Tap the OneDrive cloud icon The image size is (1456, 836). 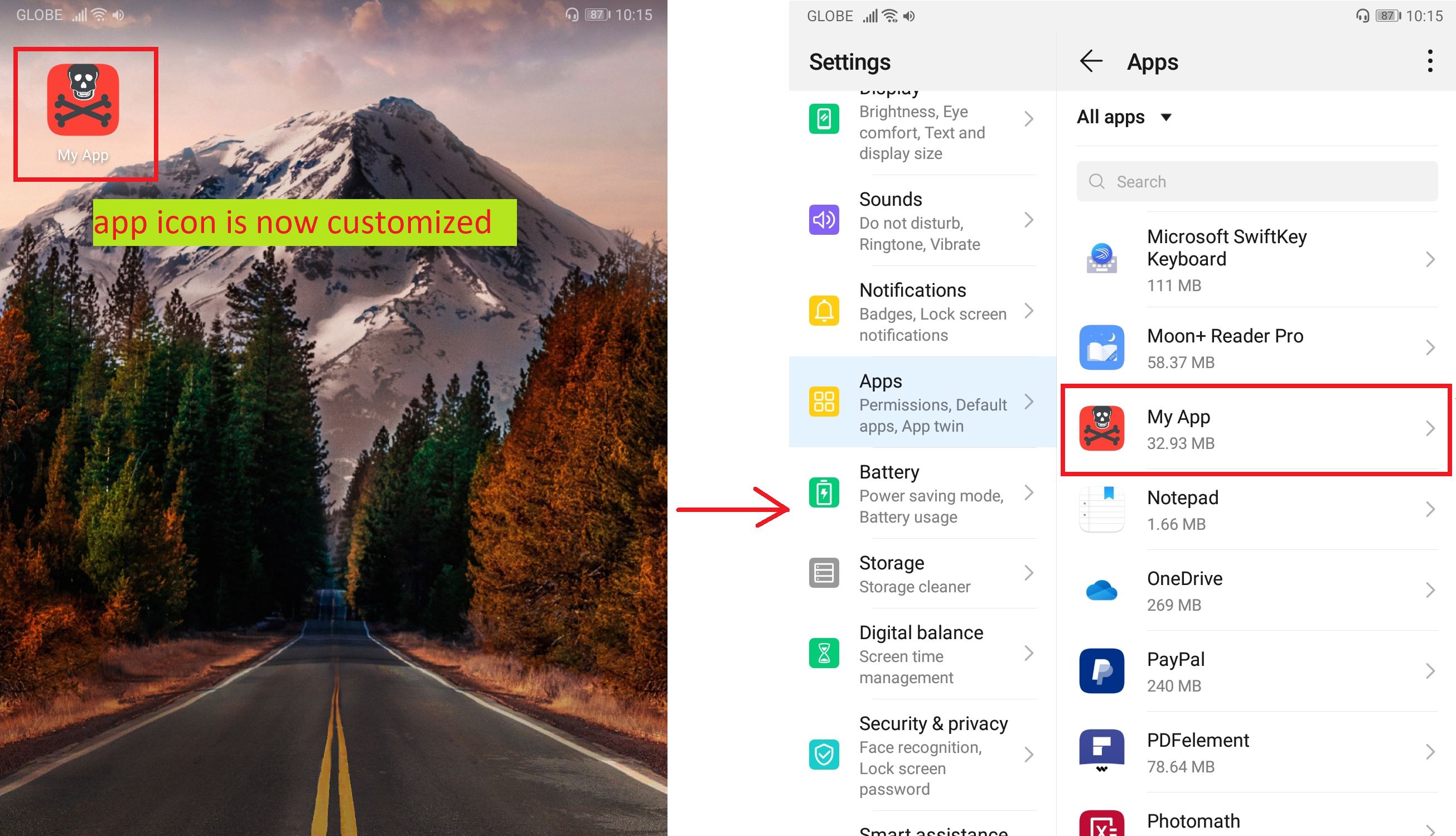pos(1101,590)
